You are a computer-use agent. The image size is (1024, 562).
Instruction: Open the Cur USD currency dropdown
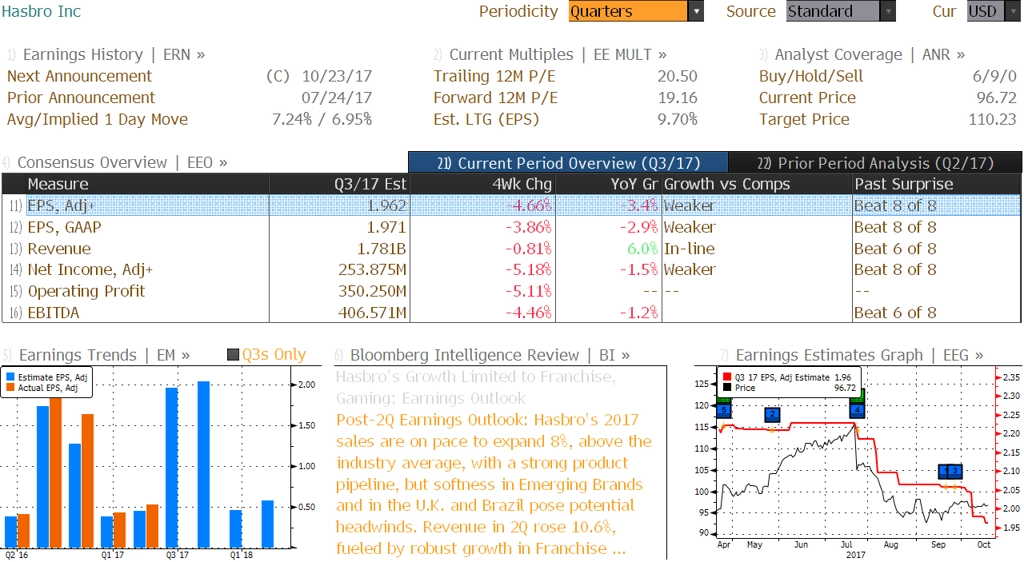coord(993,11)
